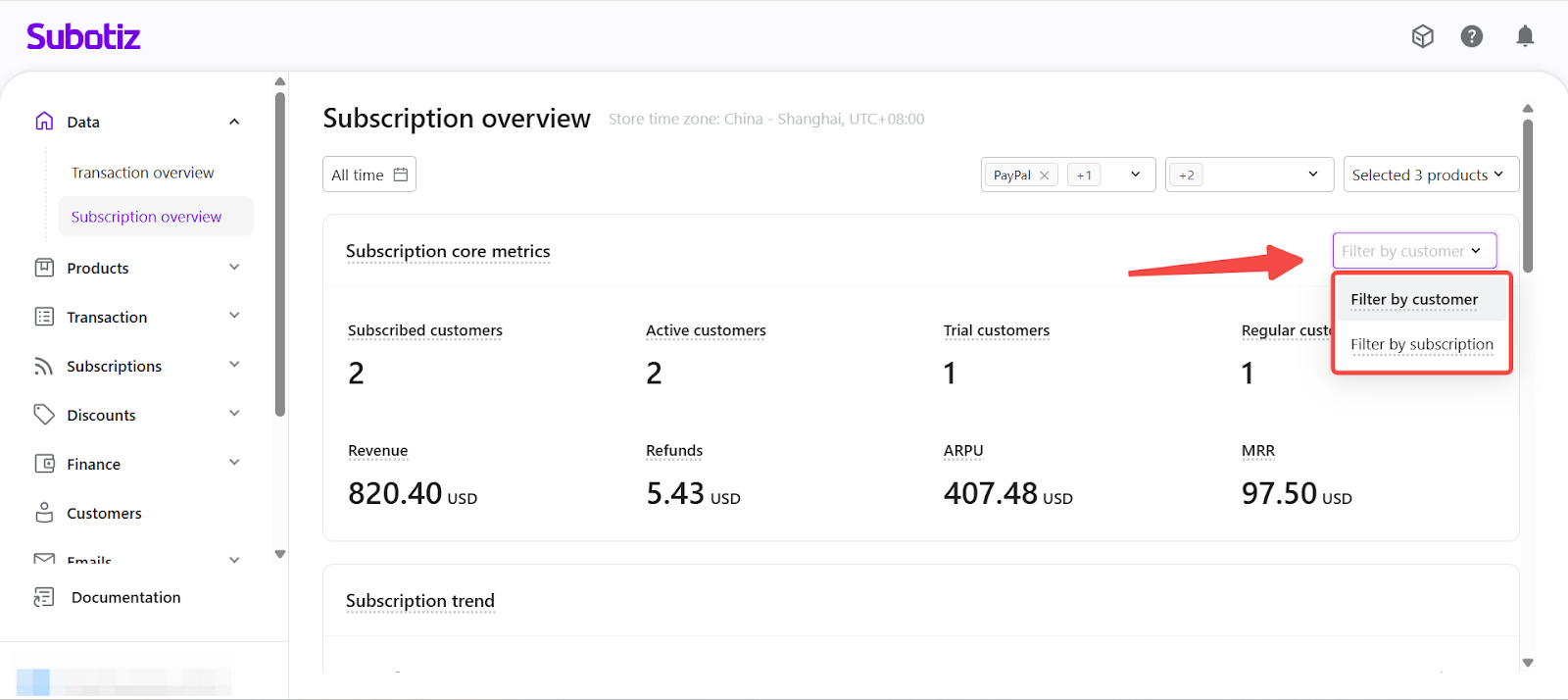Click the Subotiz logo

click(83, 37)
